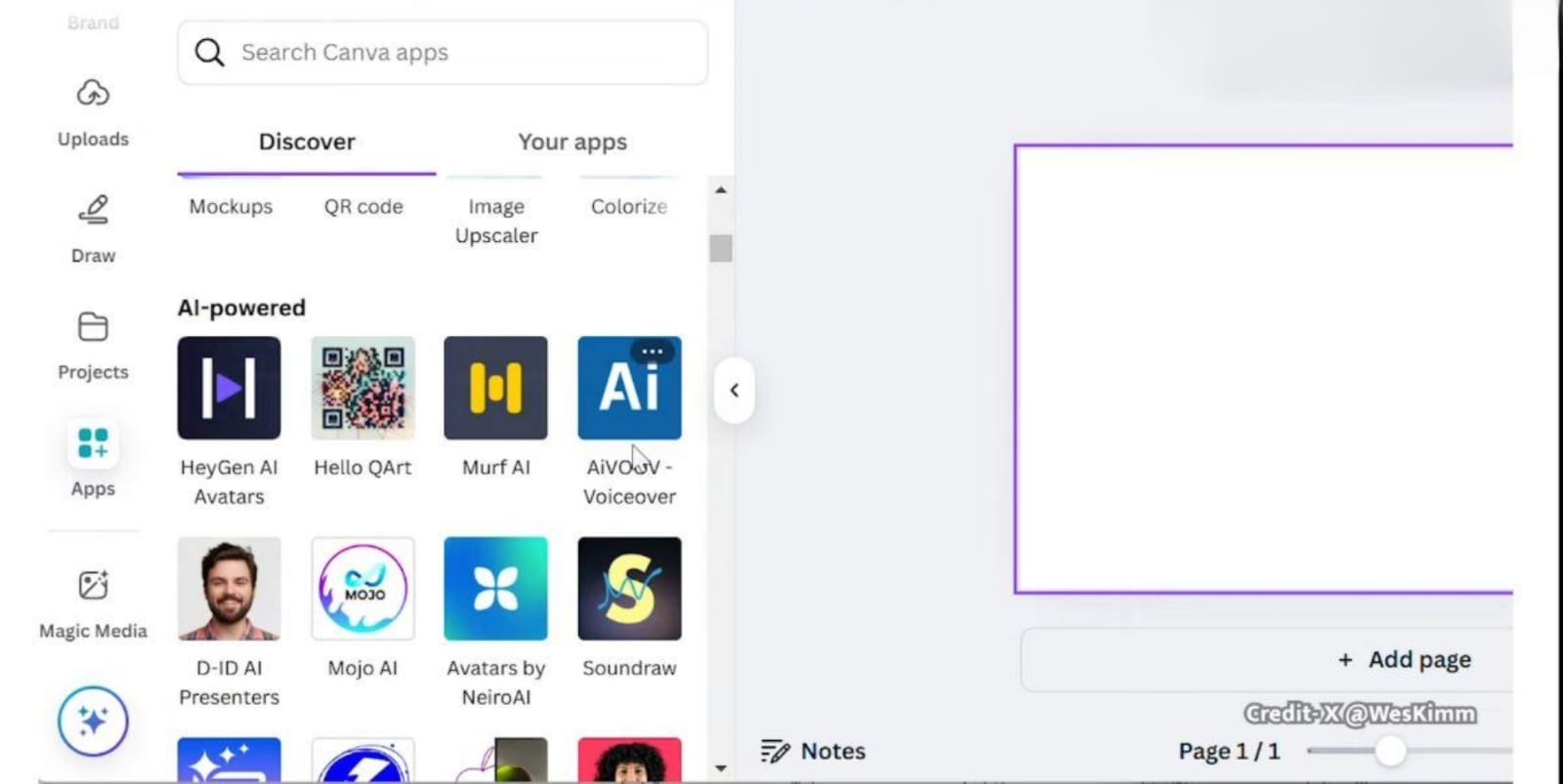The height and width of the screenshot is (784, 1563).
Task: Click the Add page button
Action: point(1405,660)
